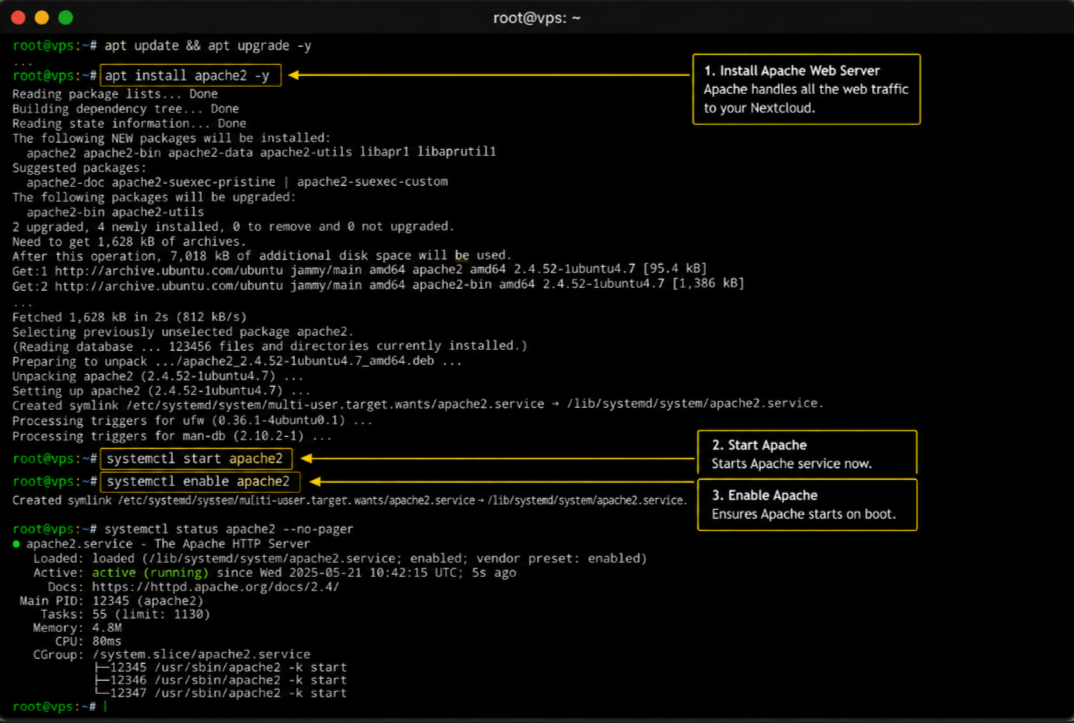Click the "Building dependency tree... Done" line
The image size is (1074, 723).
(125, 109)
